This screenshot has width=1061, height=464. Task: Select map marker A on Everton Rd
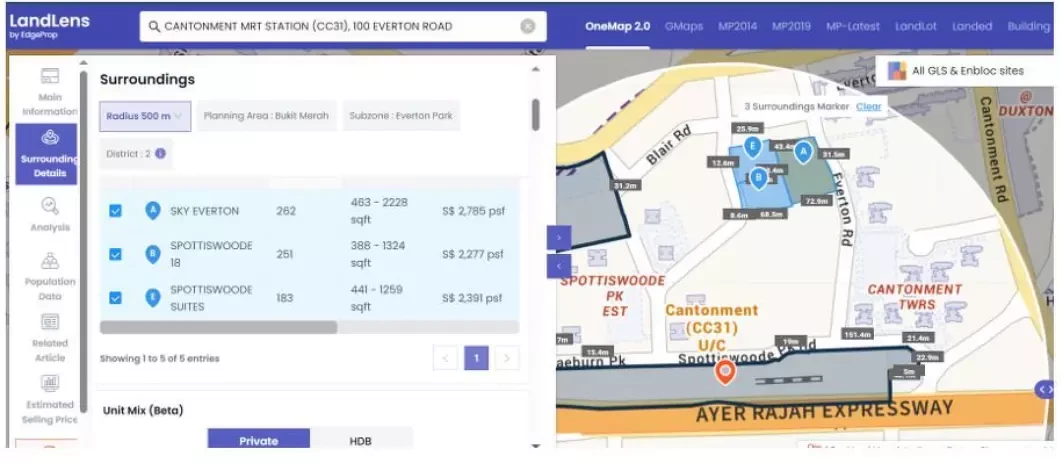pos(803,152)
